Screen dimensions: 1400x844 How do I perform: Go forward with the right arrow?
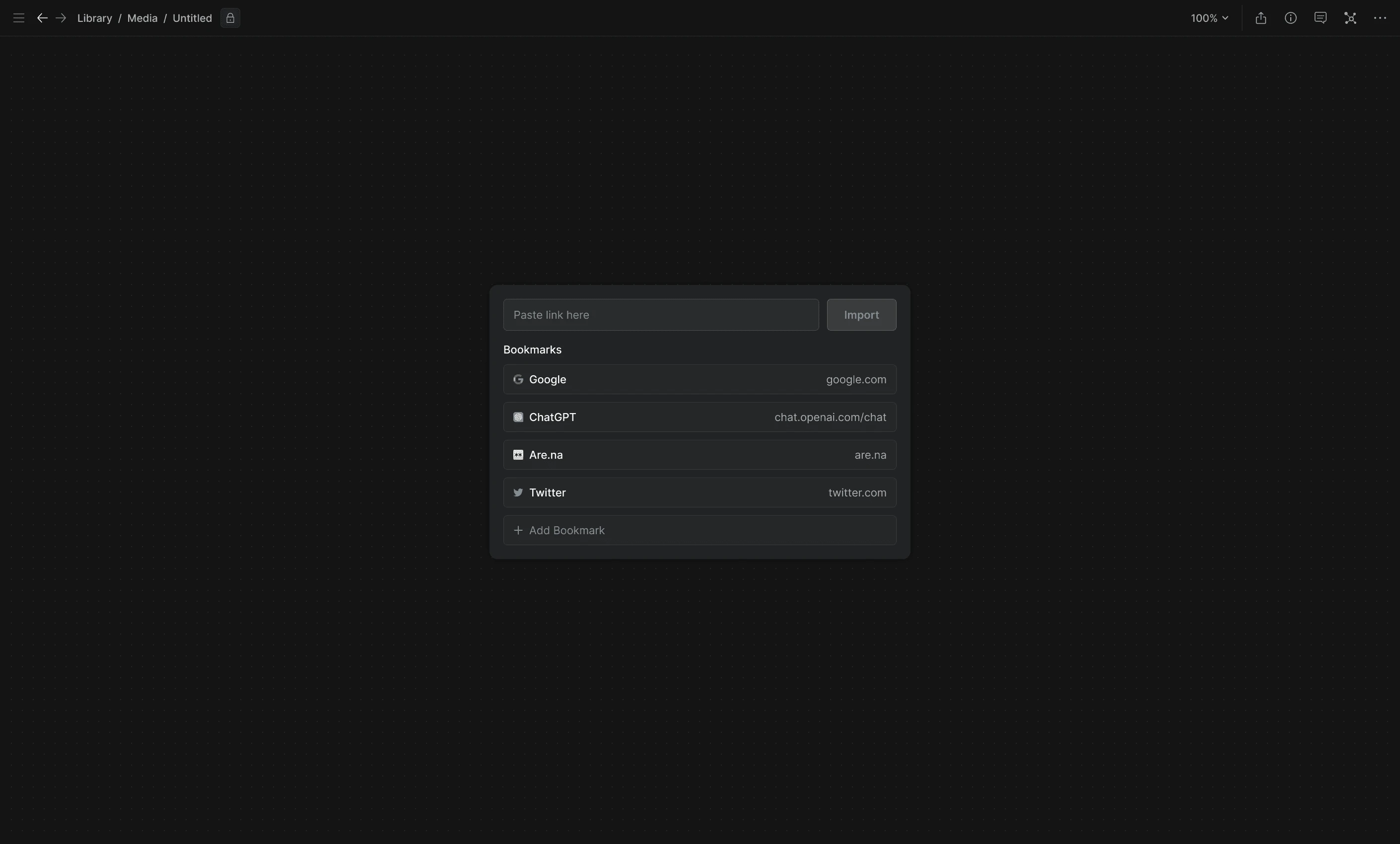[61, 18]
